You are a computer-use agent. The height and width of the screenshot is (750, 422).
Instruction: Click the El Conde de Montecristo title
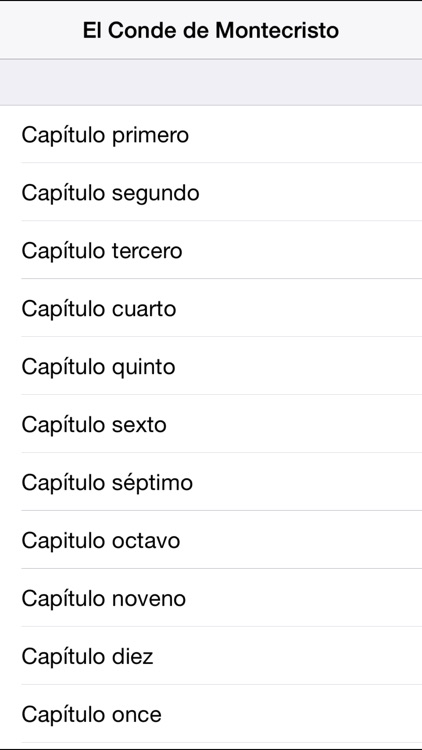(x=211, y=31)
